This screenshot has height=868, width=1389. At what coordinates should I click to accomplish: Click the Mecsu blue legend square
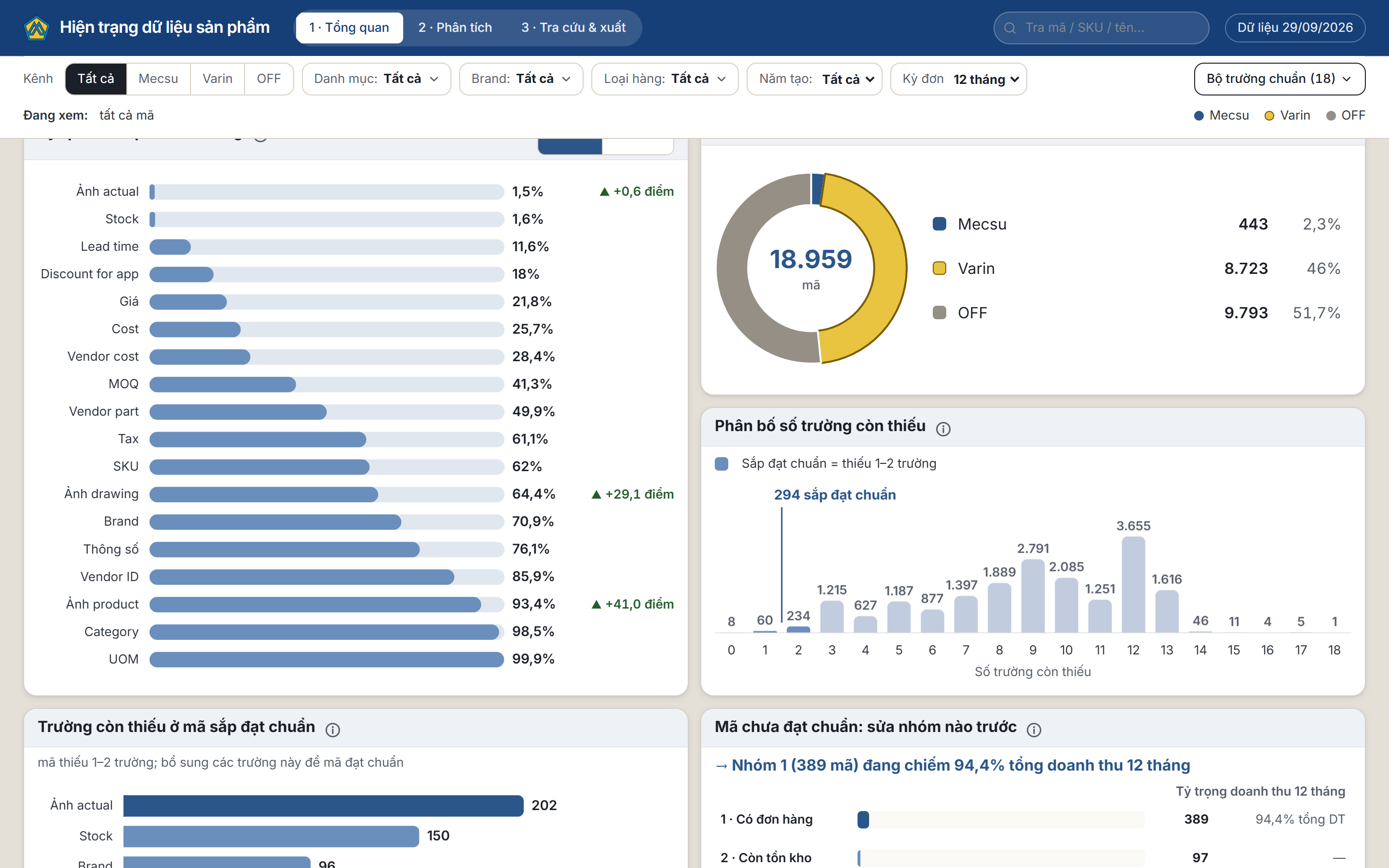(x=940, y=224)
